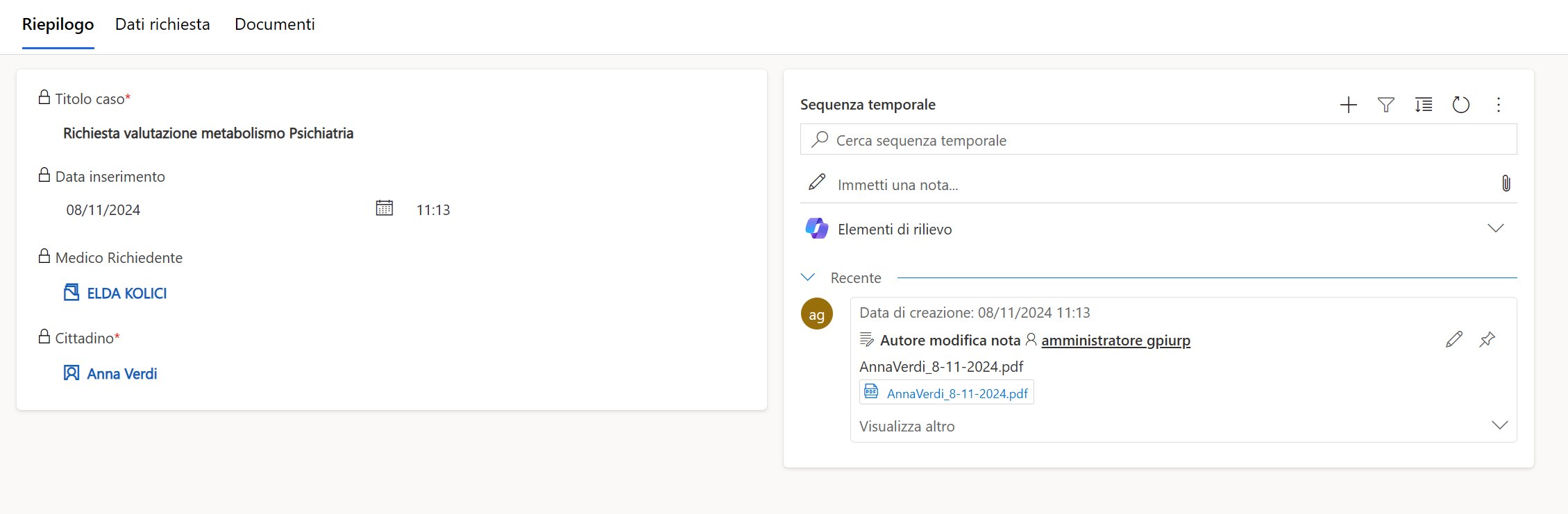Open the amministratore gpiurp user link
Image resolution: width=1568 pixels, height=514 pixels.
(1115, 340)
